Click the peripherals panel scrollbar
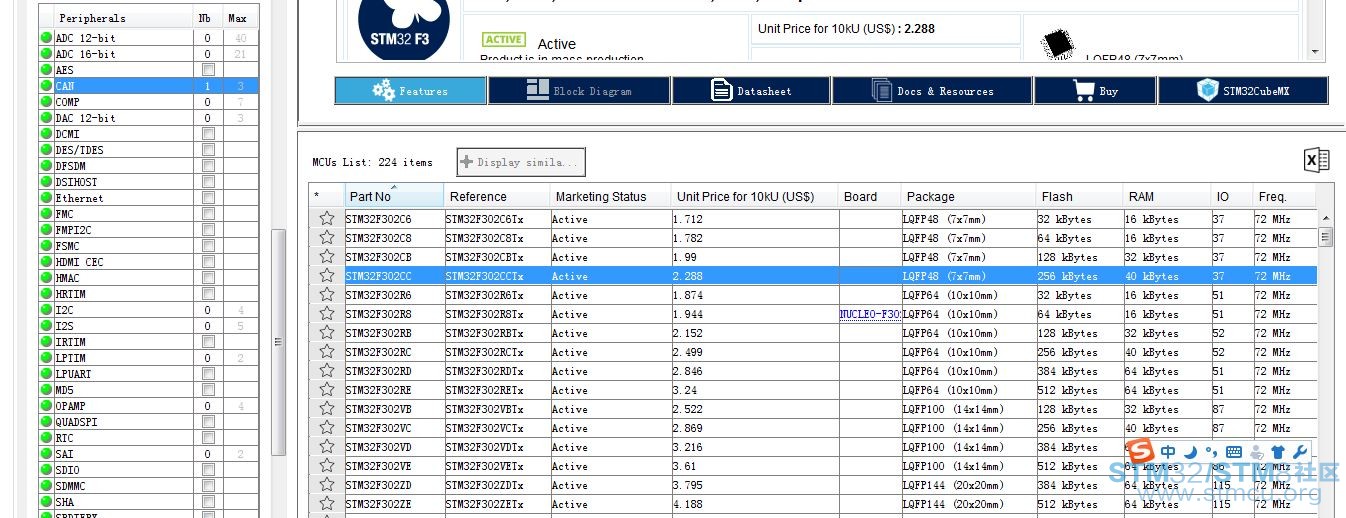 (279, 340)
